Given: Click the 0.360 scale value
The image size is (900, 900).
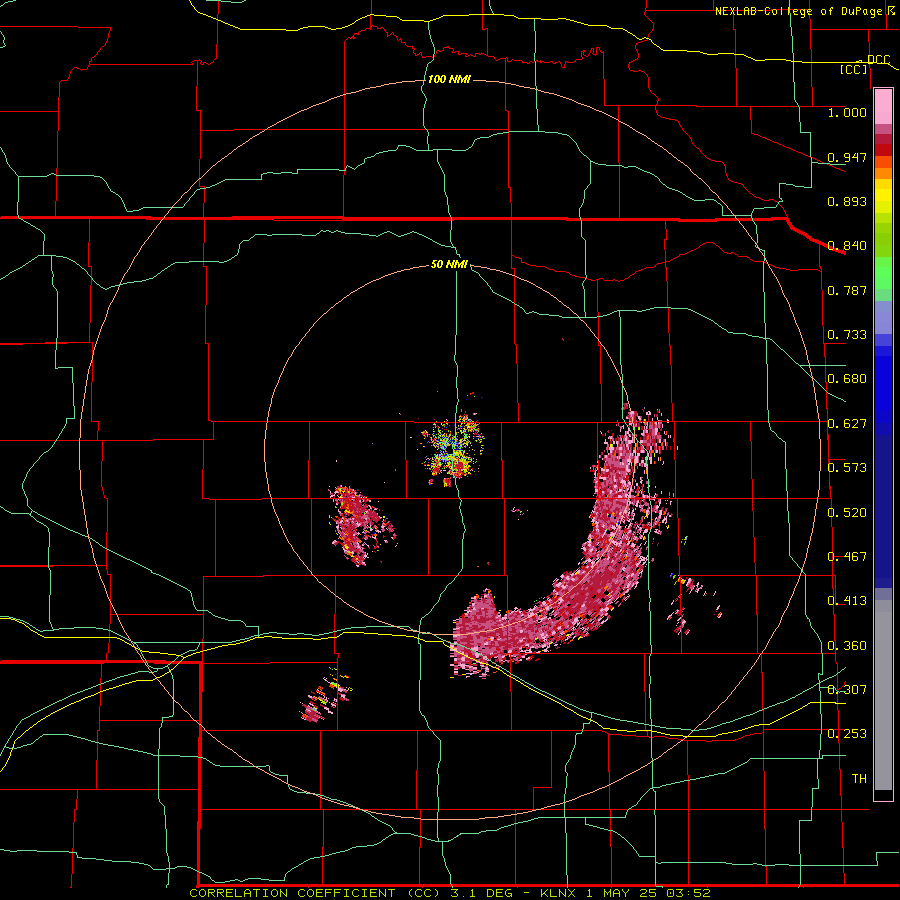Looking at the screenshot, I should coord(847,646).
